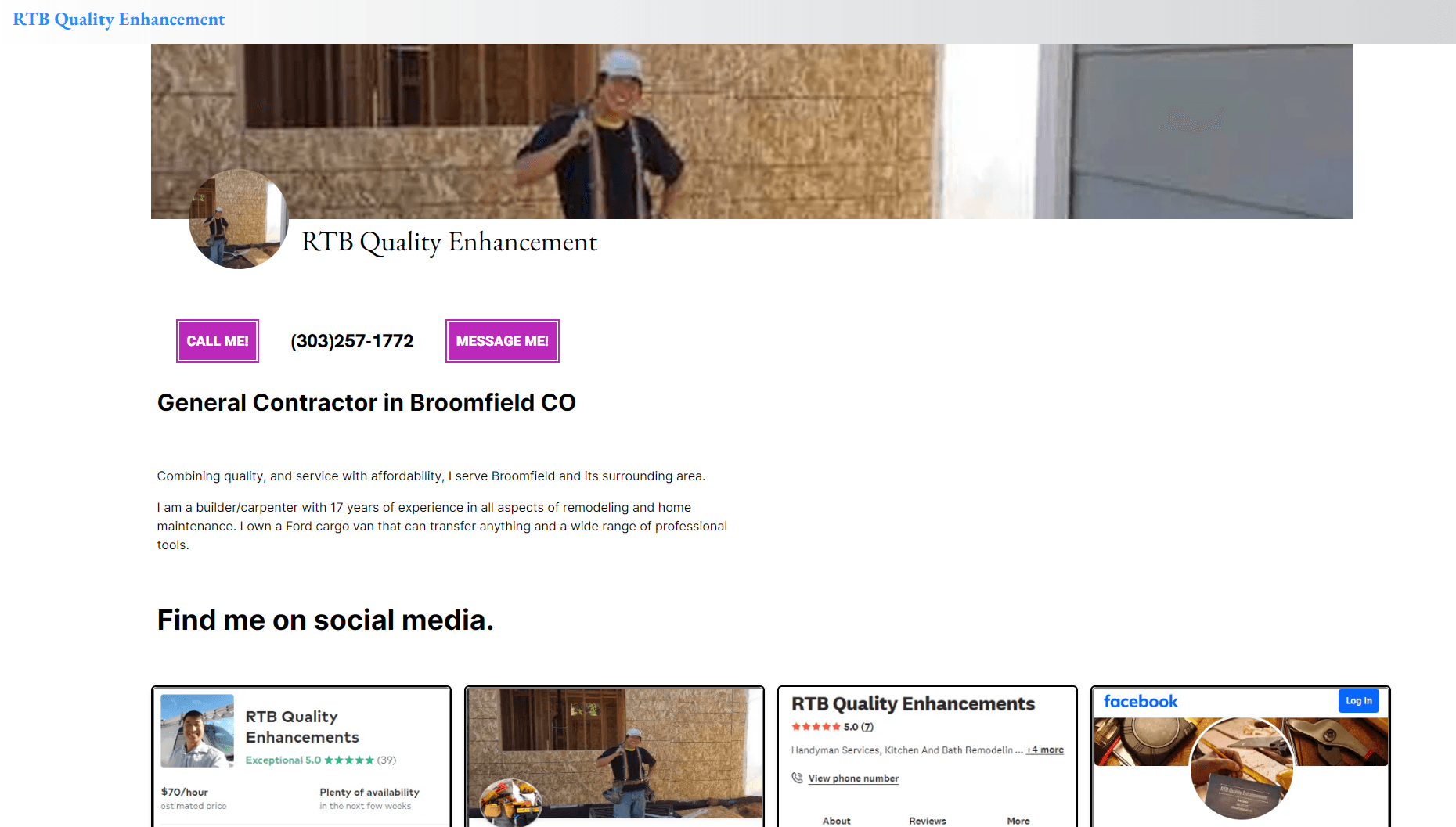
Task: Open the RTB Quality Enhancement header link
Action: coord(118,20)
